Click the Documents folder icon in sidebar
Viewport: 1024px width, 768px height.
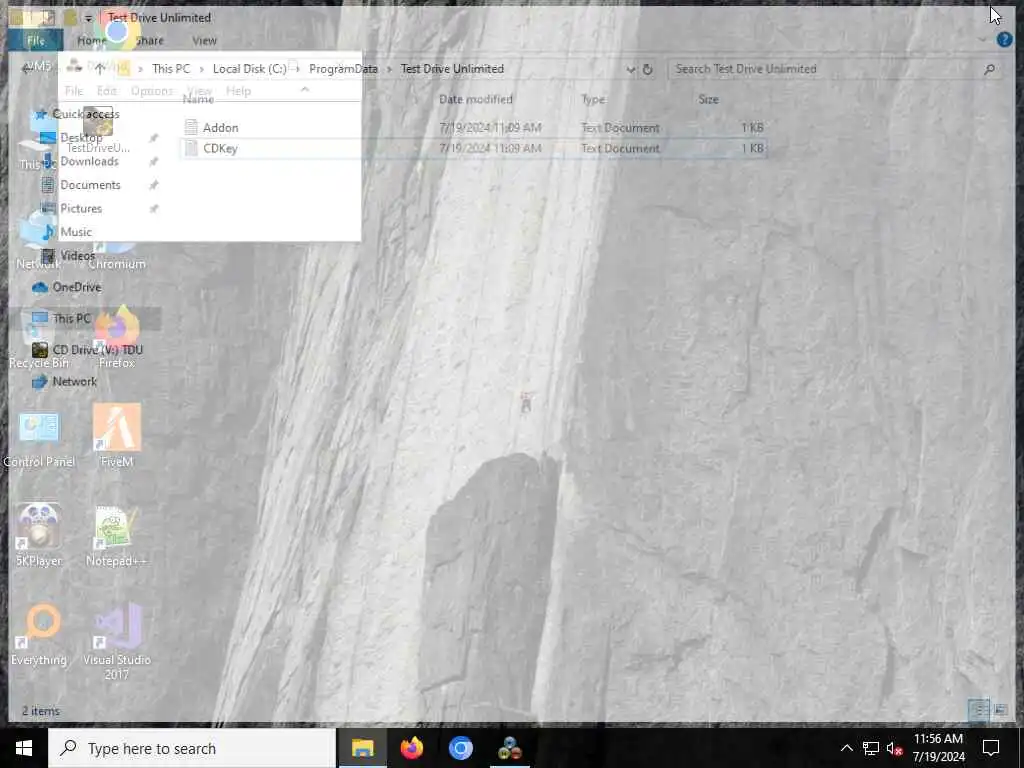pyautogui.click(x=48, y=185)
